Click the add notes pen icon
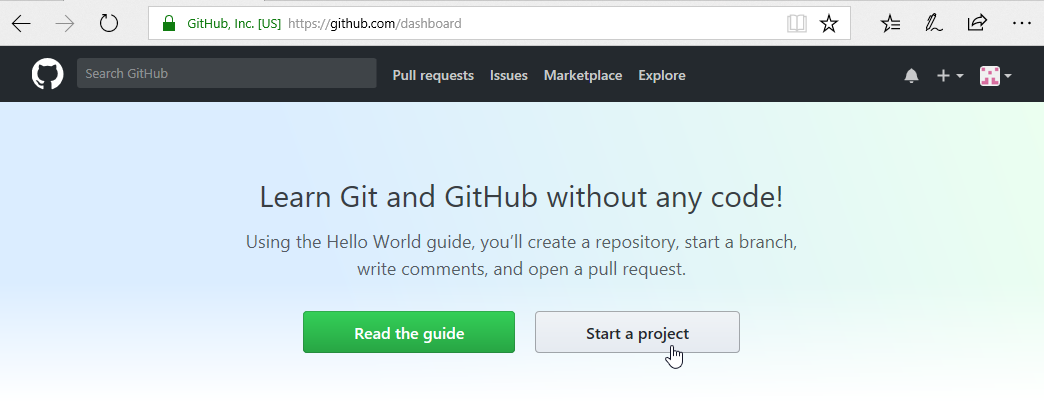1044x411 pixels. 933,24
